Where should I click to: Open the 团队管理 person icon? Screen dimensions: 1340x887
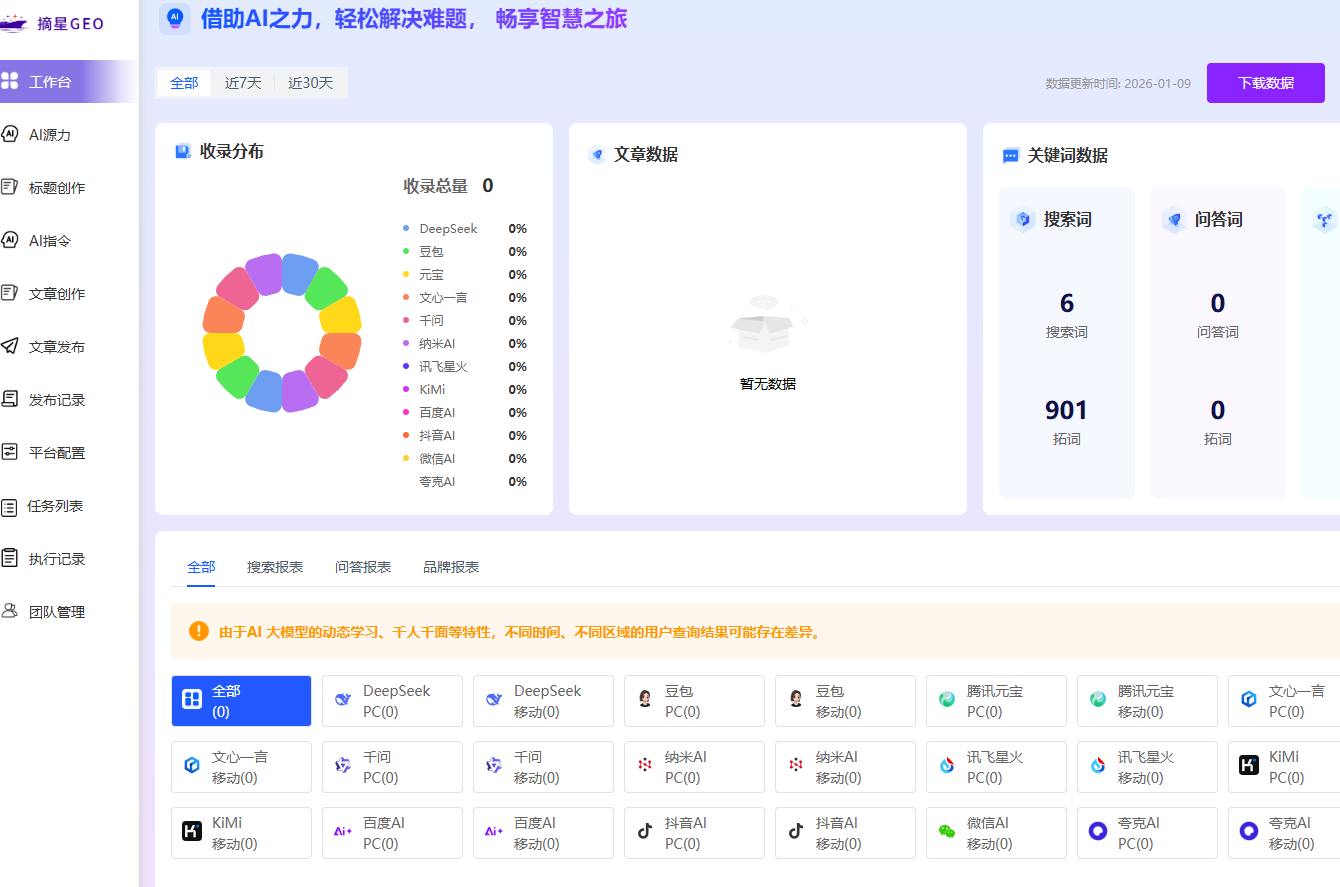(10, 611)
